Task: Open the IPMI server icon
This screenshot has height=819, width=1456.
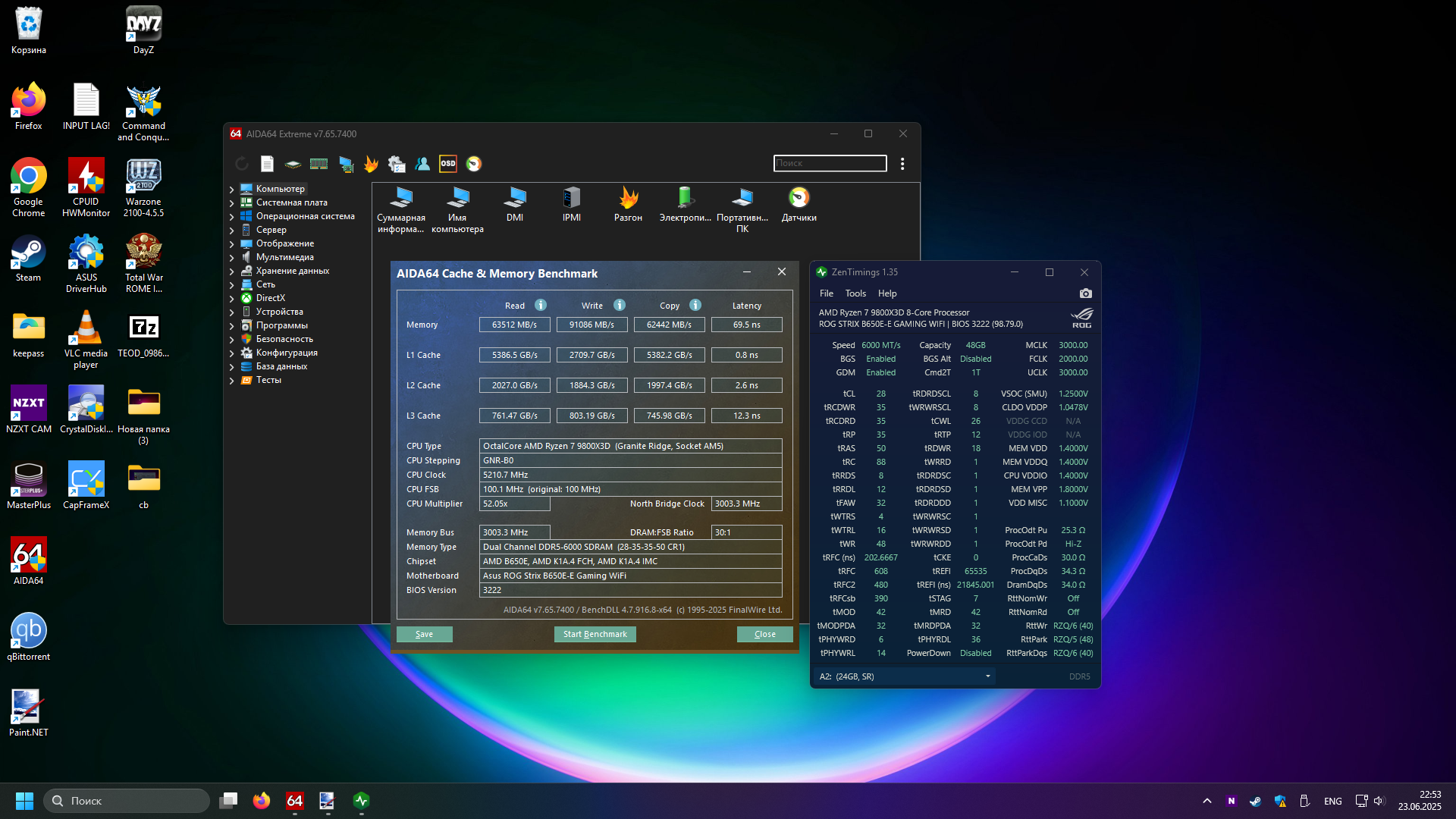Action: [x=572, y=205]
